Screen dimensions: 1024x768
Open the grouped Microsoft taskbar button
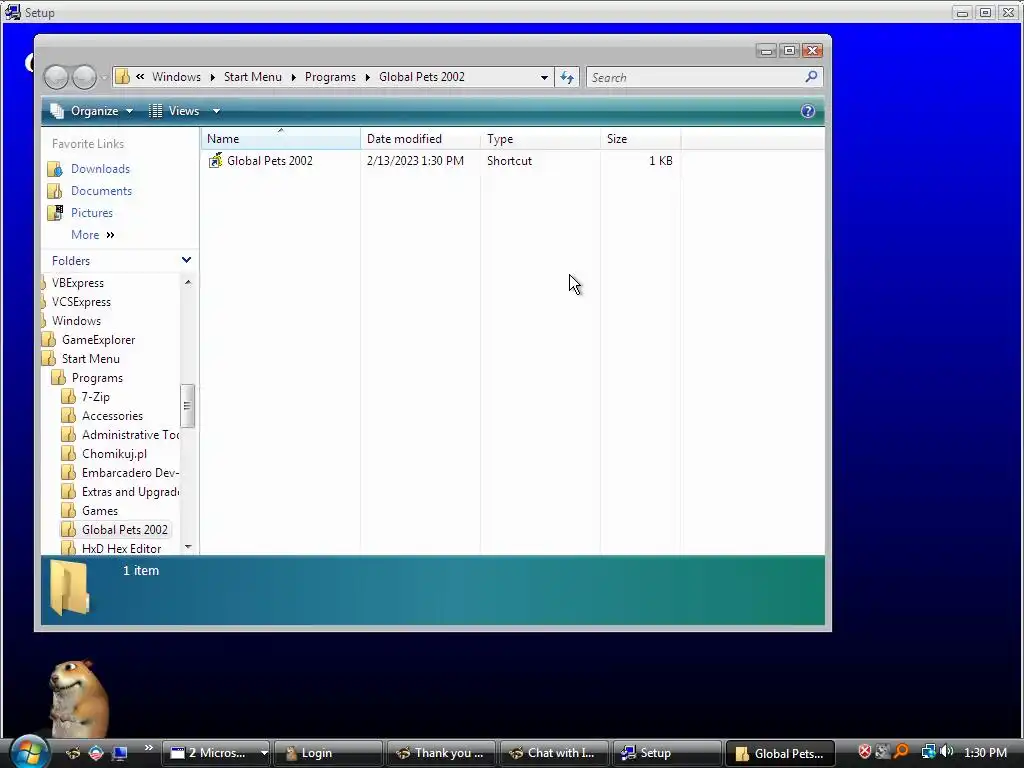[x=216, y=753]
